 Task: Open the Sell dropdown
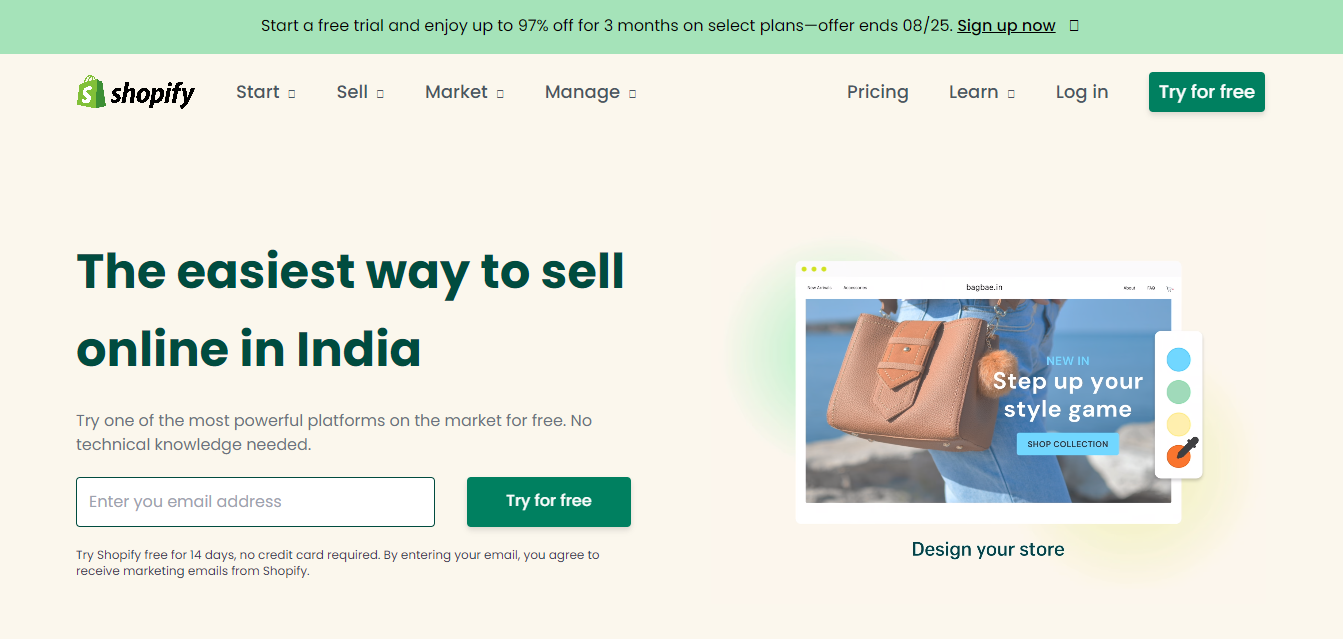359,92
